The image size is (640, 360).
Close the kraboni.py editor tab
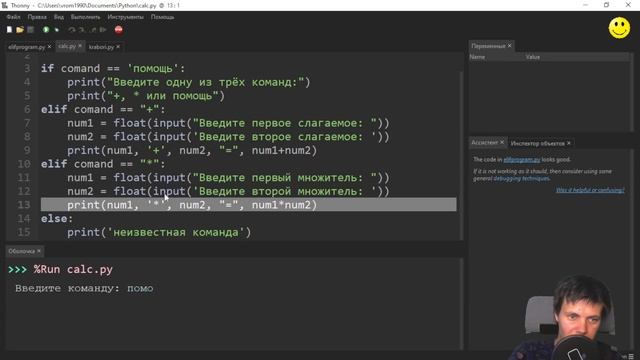pyautogui.click(x=118, y=47)
